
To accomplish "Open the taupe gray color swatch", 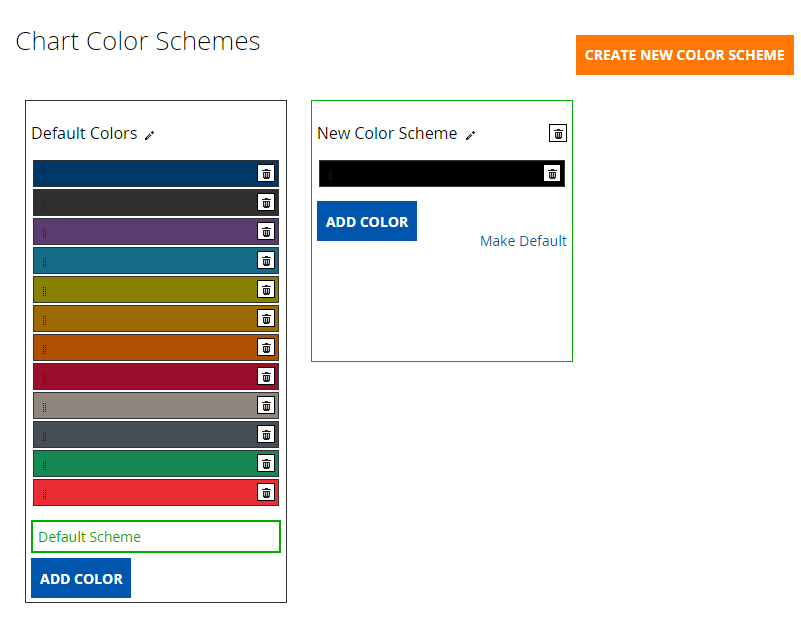I will click(145, 405).
